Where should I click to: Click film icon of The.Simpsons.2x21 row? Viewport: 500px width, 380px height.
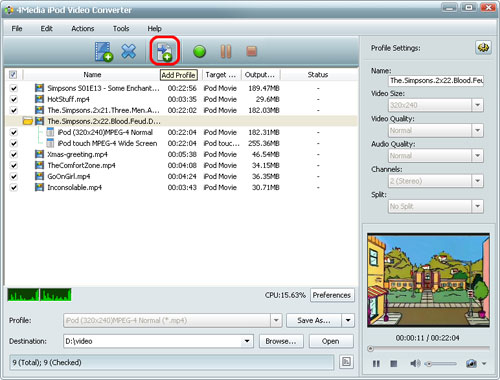[x=39, y=110]
